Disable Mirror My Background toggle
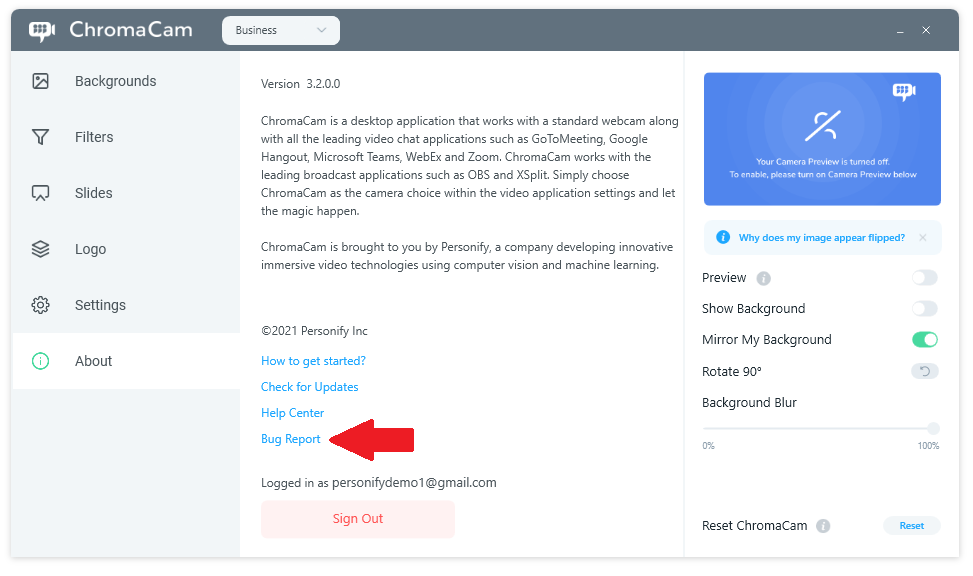973x576 pixels. click(x=924, y=340)
